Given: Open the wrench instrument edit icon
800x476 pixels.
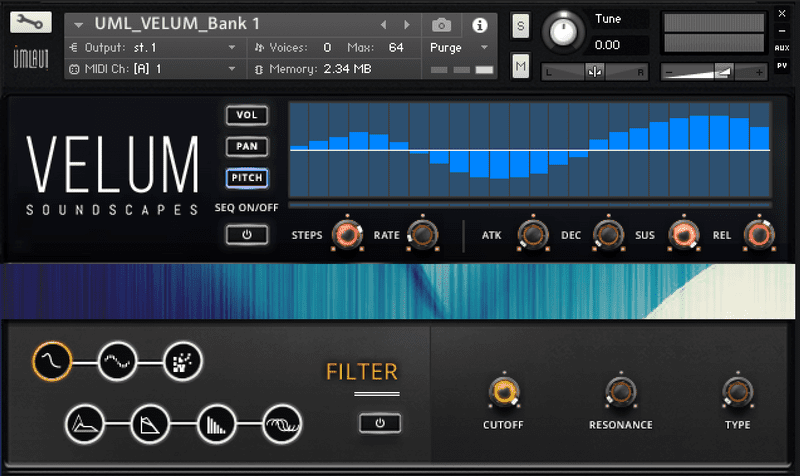Looking at the screenshot, I should [x=31, y=22].
